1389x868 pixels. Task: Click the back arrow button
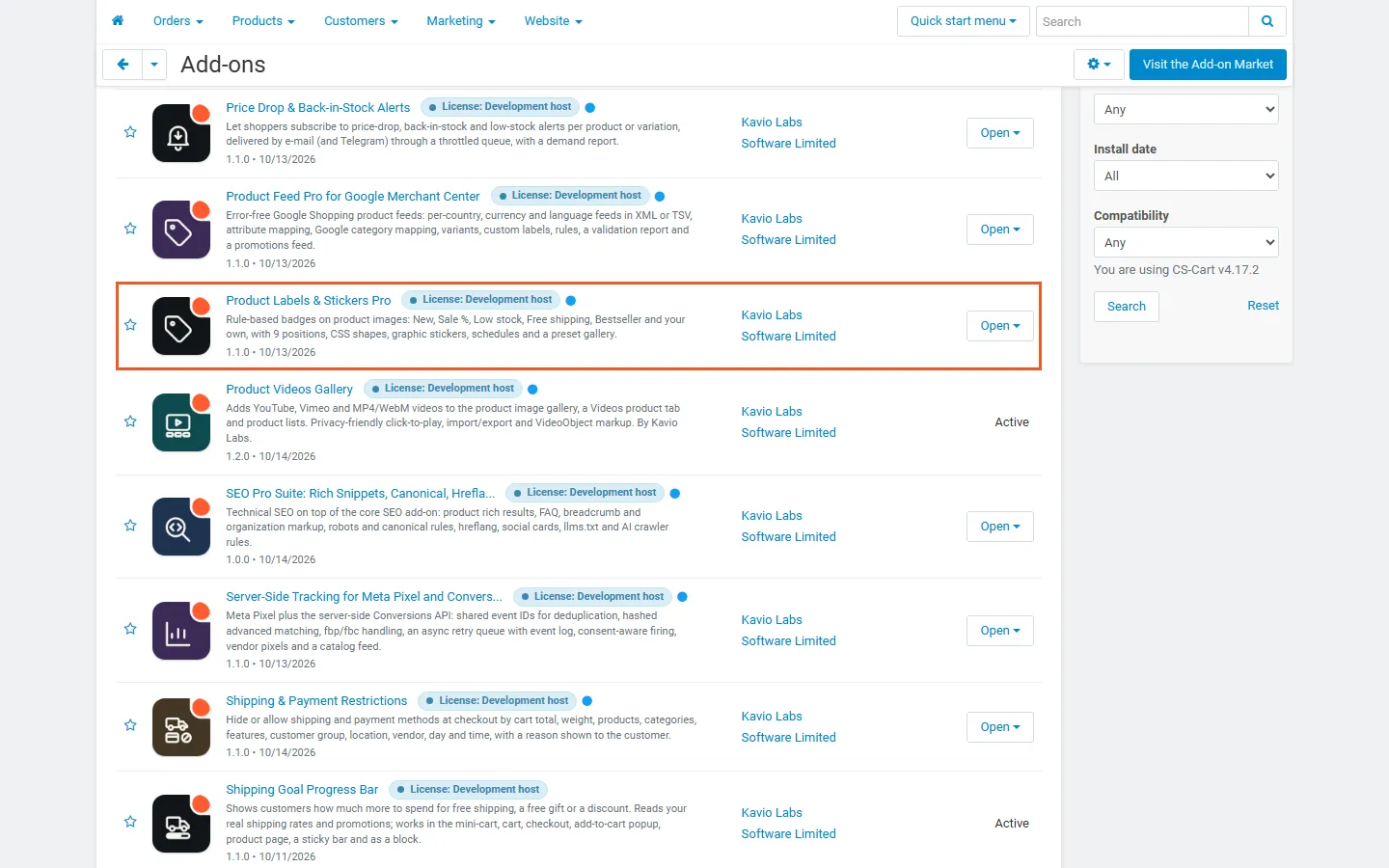[x=123, y=65]
